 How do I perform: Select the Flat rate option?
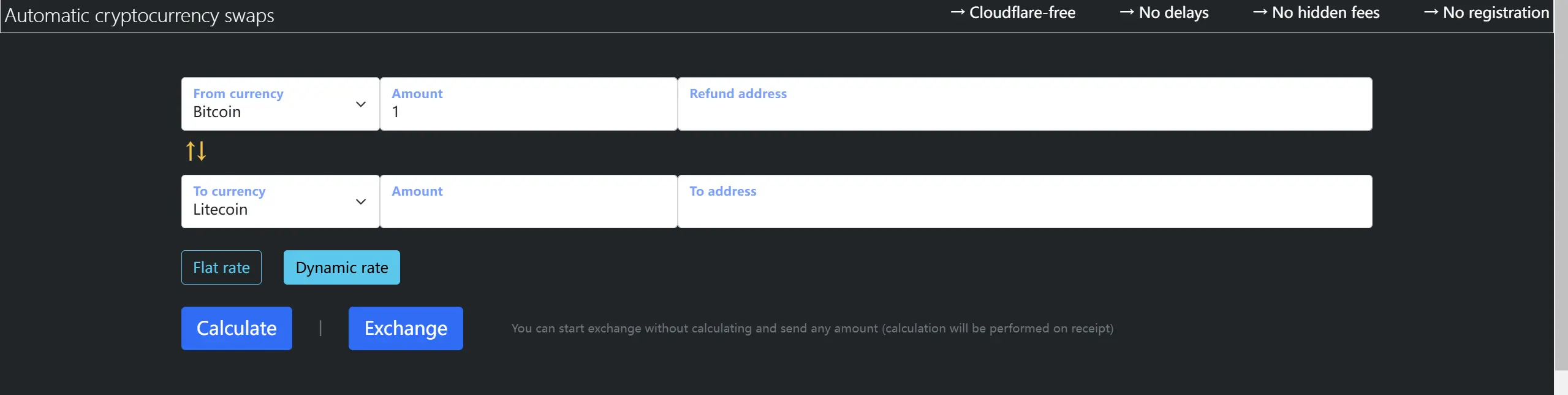(221, 267)
